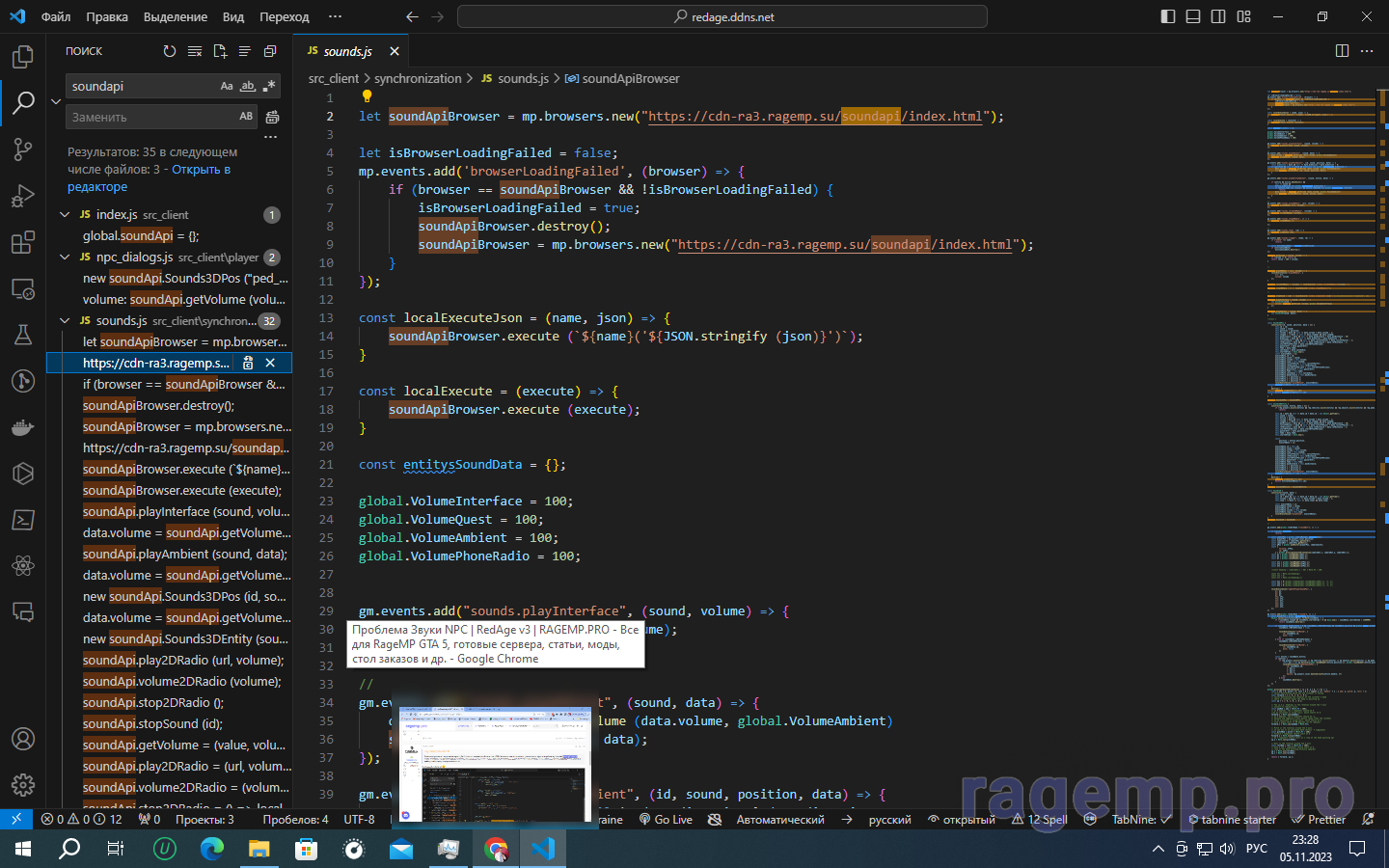Go back with the title bar arrow
The width and height of the screenshot is (1389, 868).
412,16
